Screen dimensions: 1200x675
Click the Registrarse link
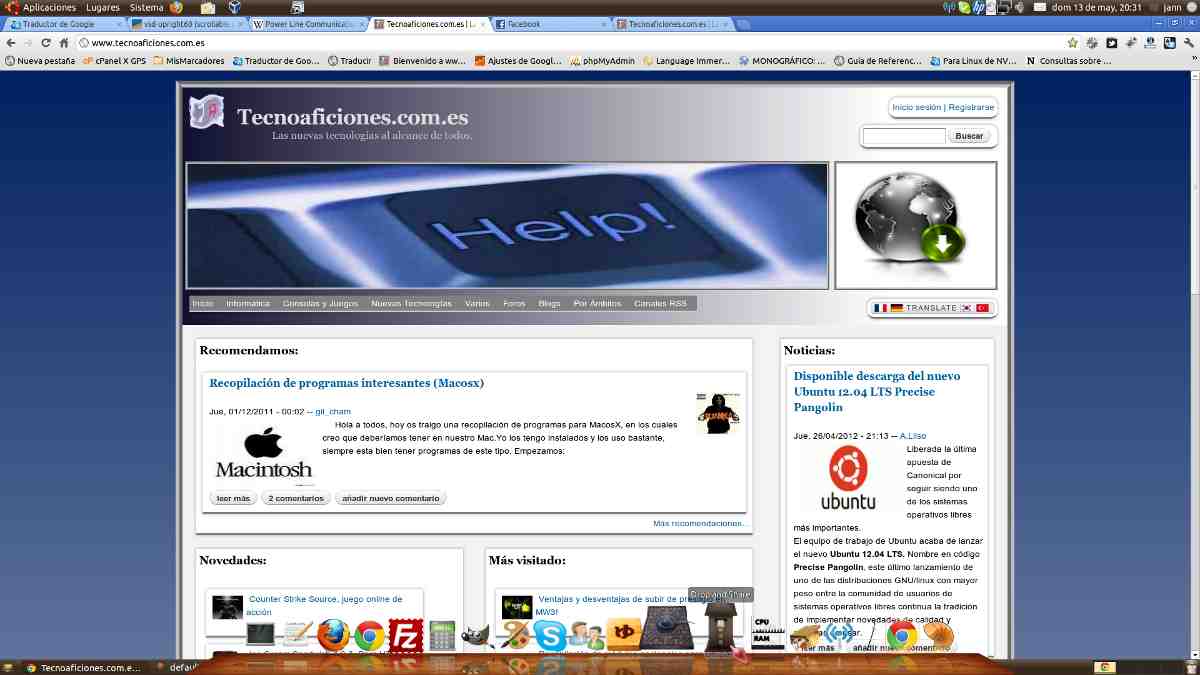[971, 107]
